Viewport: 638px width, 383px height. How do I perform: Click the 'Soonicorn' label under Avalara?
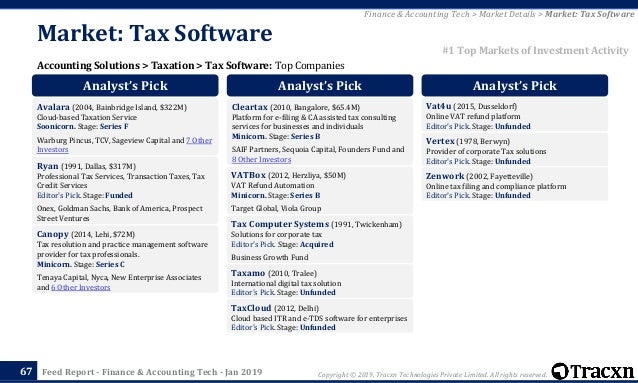[56, 127]
